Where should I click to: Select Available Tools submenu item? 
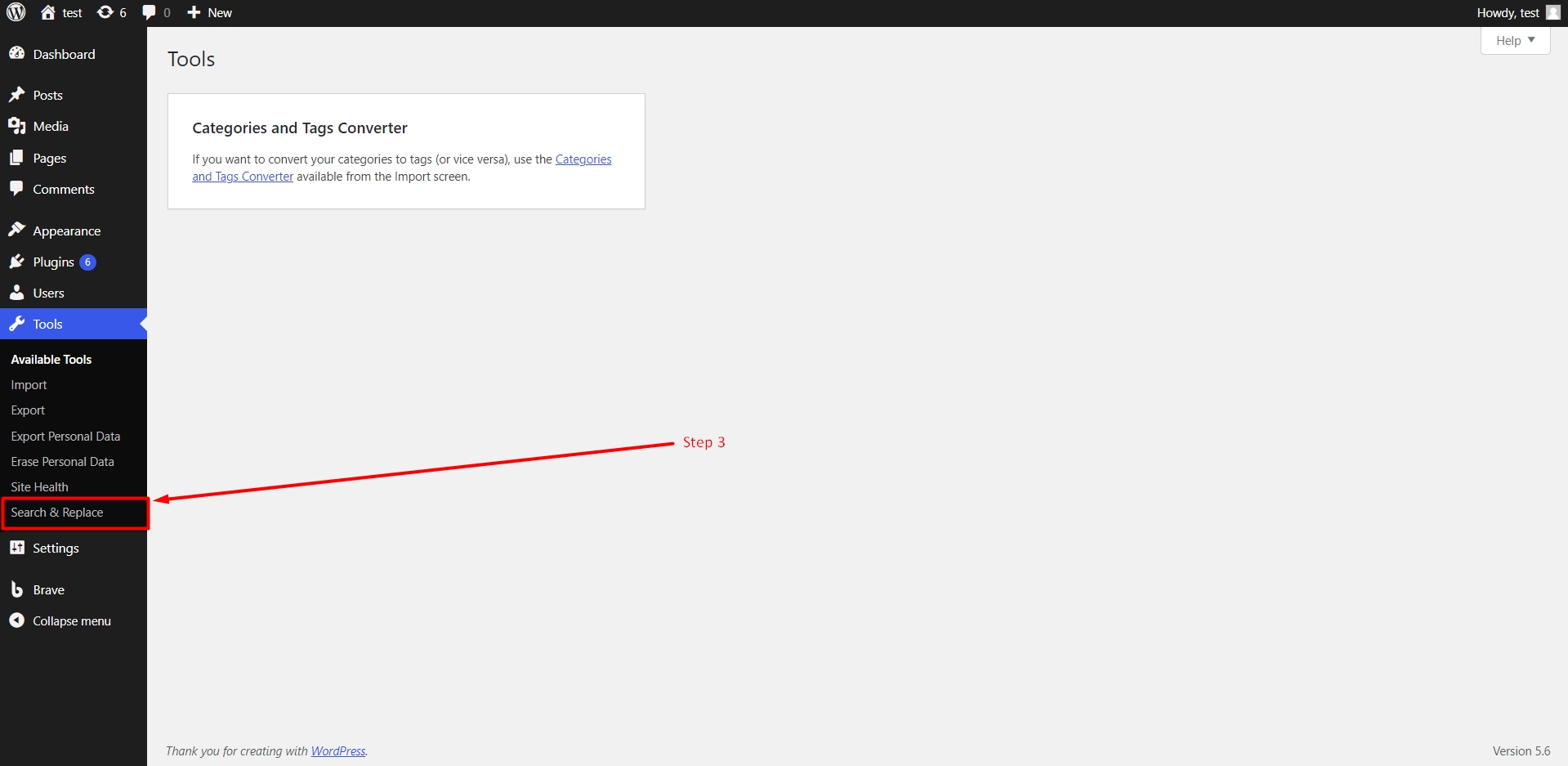pos(51,359)
